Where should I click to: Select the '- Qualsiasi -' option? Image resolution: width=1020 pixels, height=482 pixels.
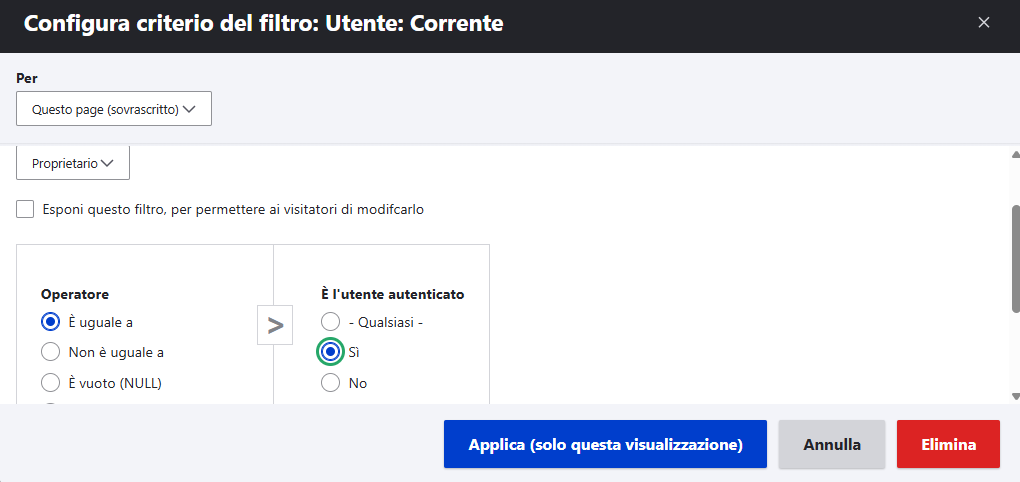[330, 322]
